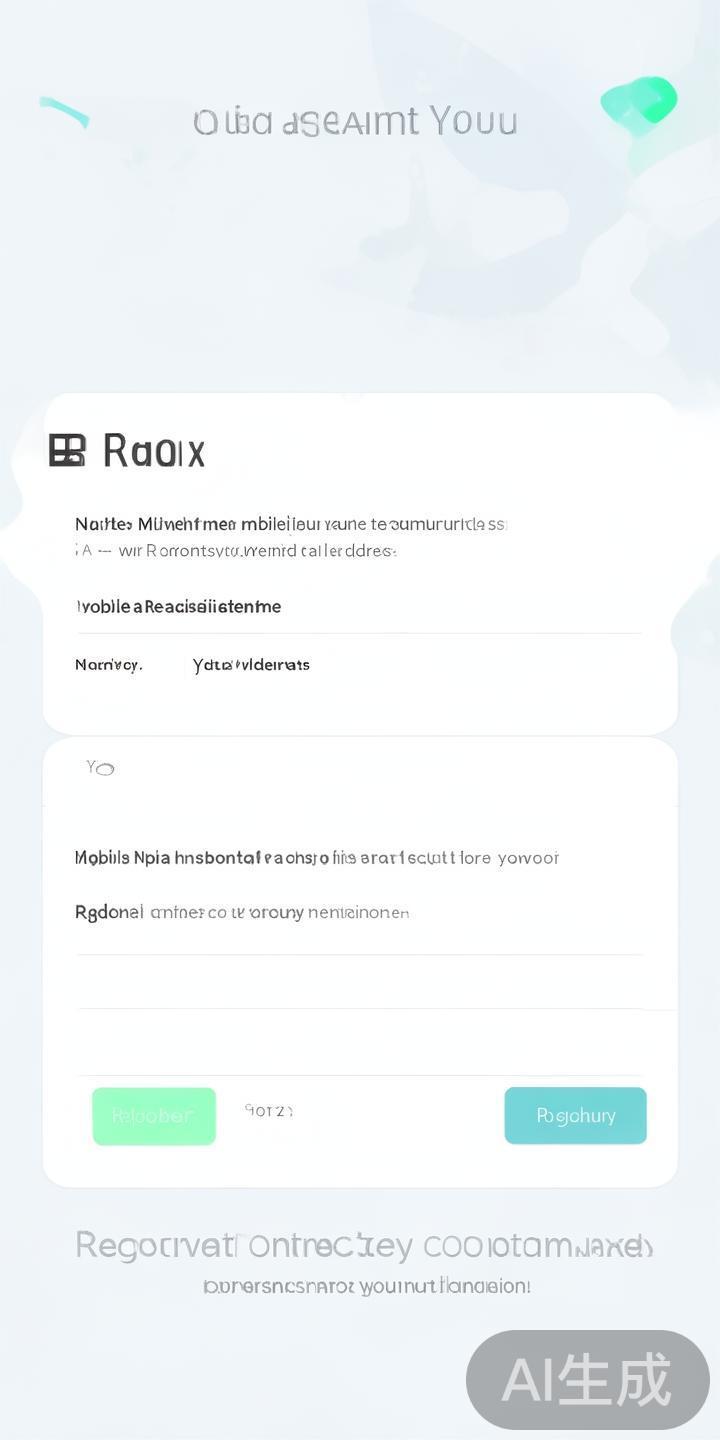Click the "Narnvcy." label
Viewport: 720px width, 1440px height.
pos(109,665)
